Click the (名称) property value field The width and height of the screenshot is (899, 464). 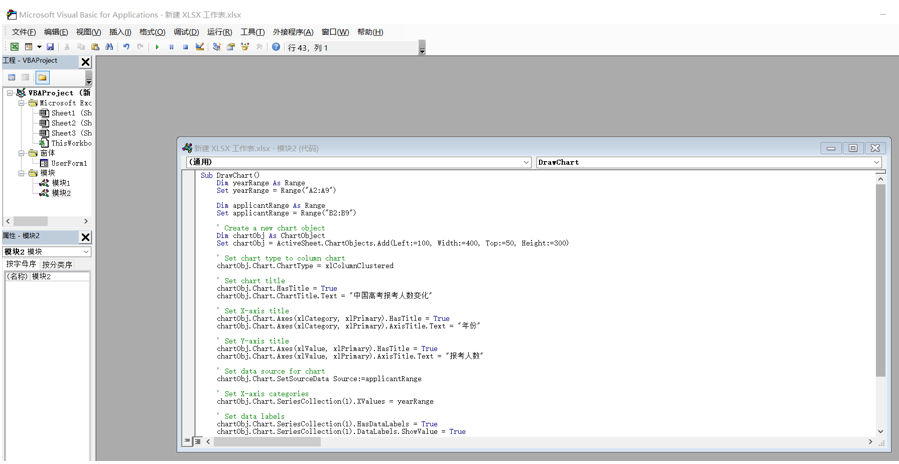point(60,276)
